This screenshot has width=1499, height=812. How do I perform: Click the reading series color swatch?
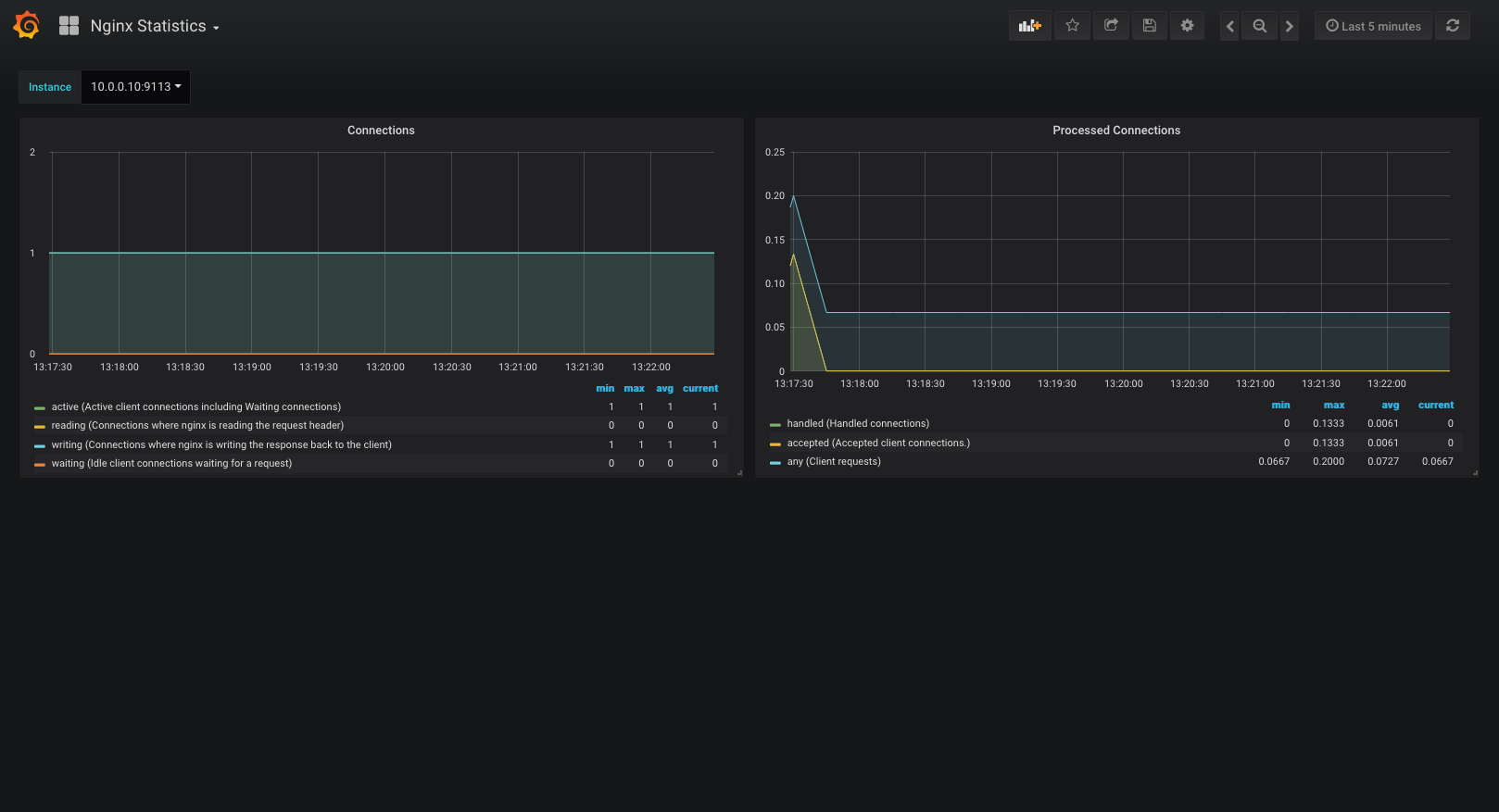point(40,427)
